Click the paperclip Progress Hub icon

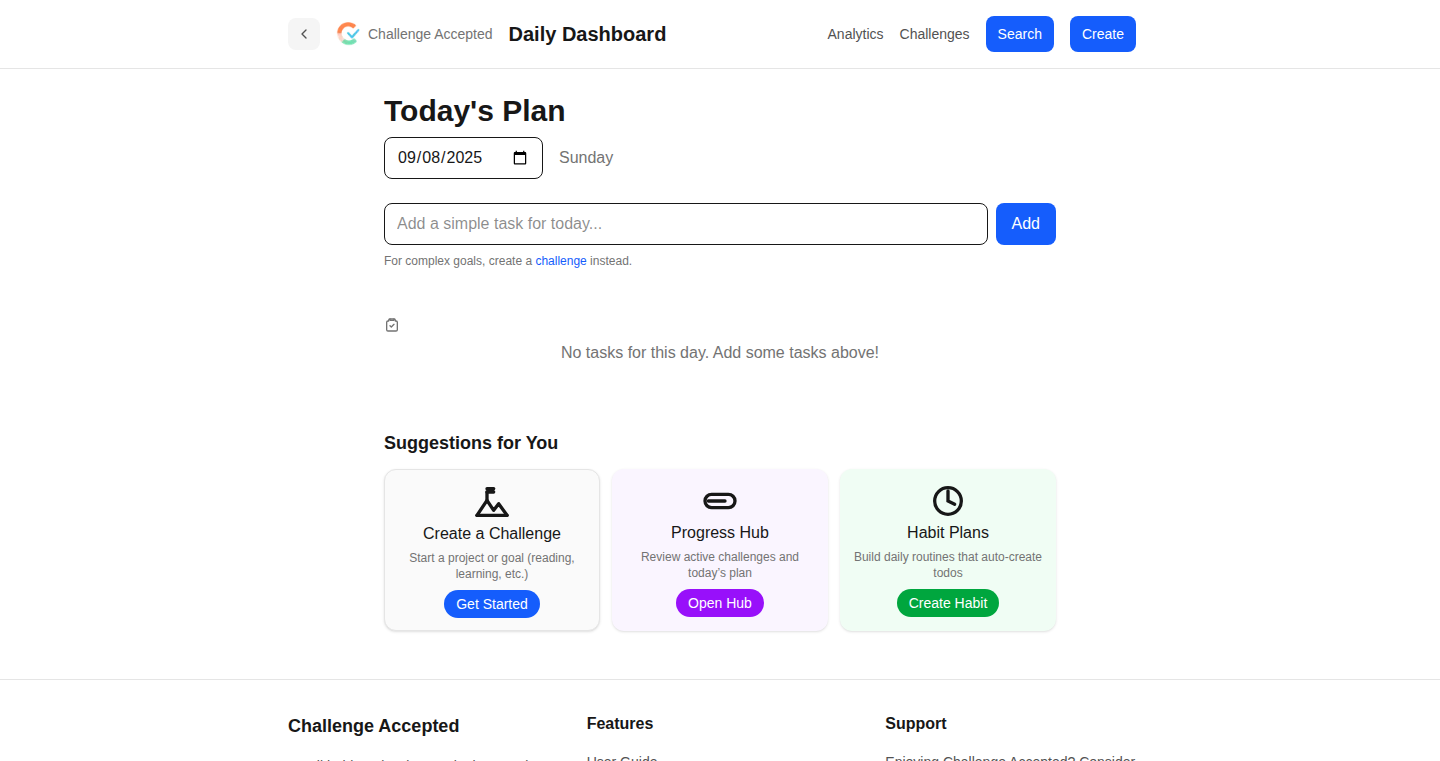point(720,501)
